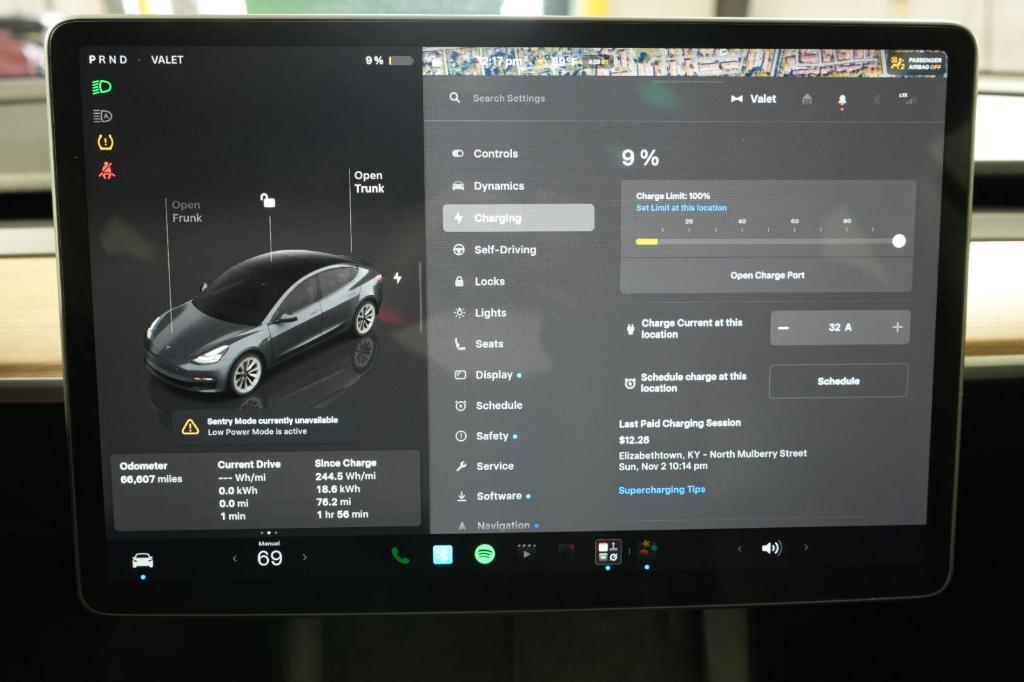Open Self-Driving settings
The width and height of the screenshot is (1024, 682).
(494, 250)
